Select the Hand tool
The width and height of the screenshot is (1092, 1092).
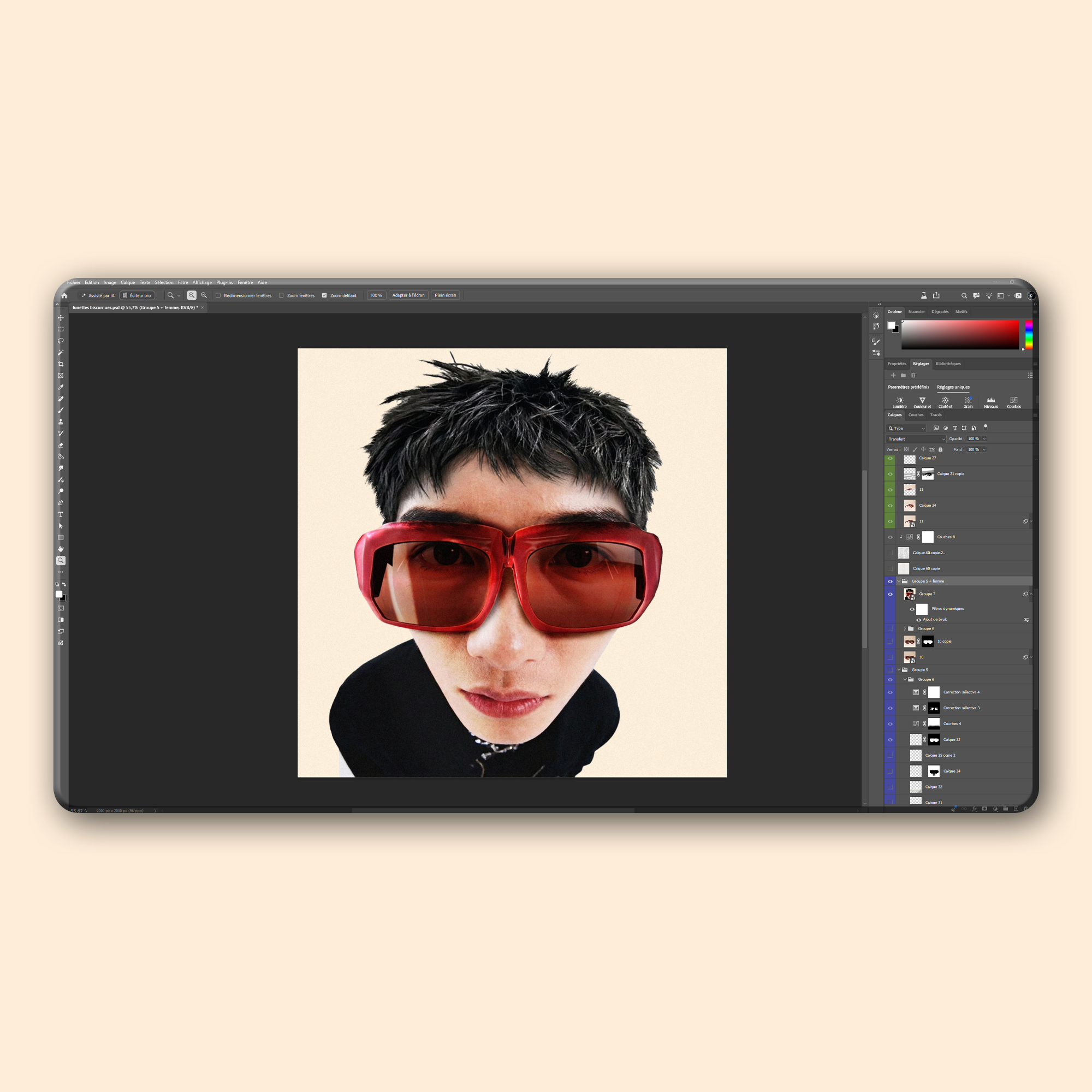(61, 549)
